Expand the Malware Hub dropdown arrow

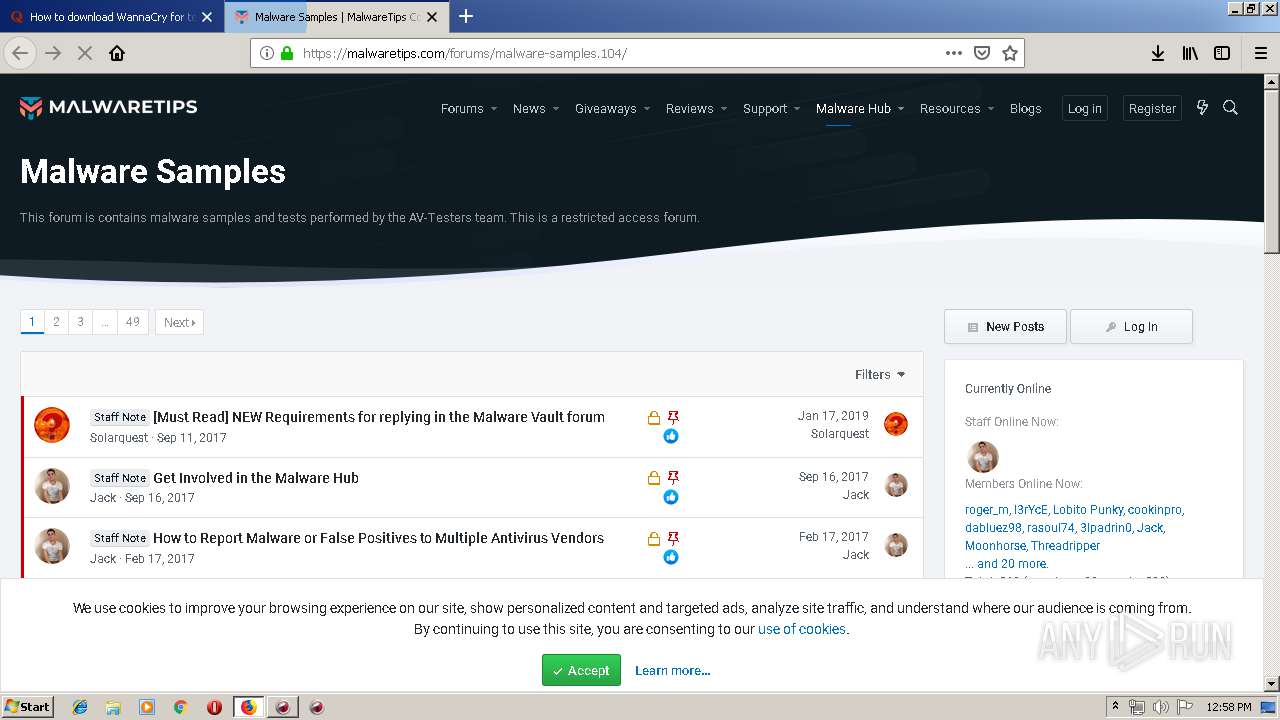click(901, 109)
